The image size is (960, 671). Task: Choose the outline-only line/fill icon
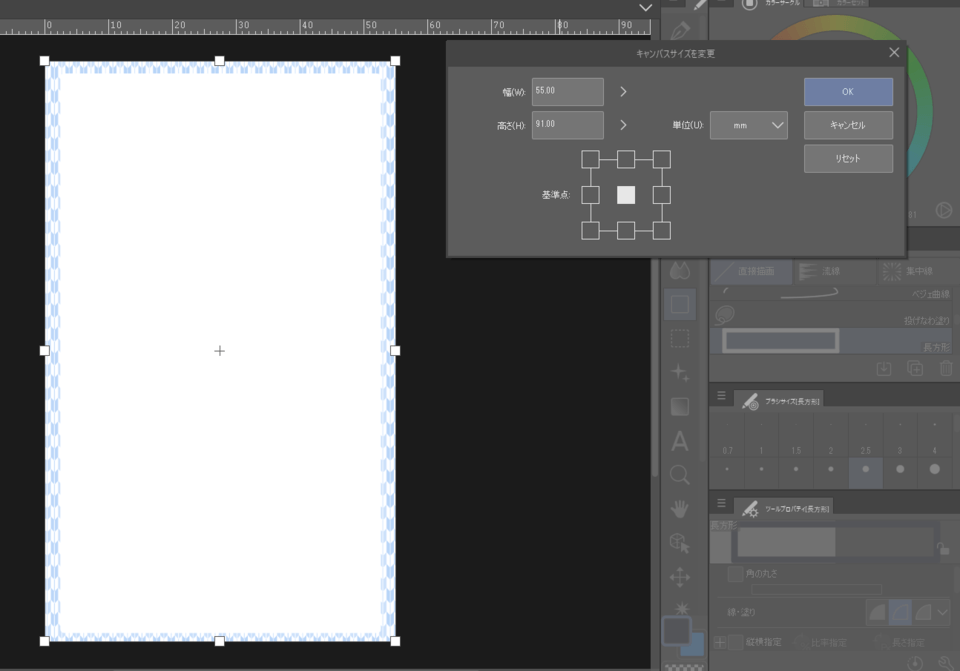[900, 612]
